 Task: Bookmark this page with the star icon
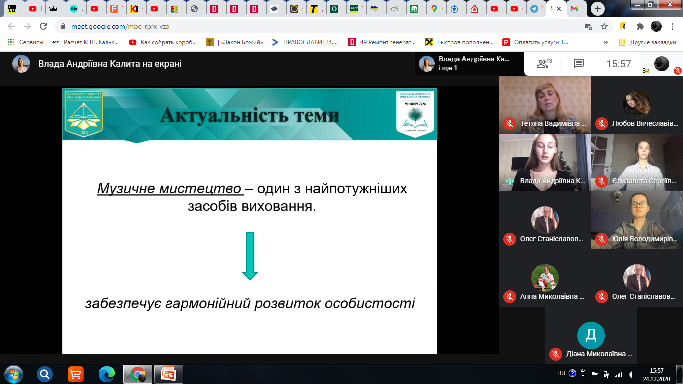(604, 27)
